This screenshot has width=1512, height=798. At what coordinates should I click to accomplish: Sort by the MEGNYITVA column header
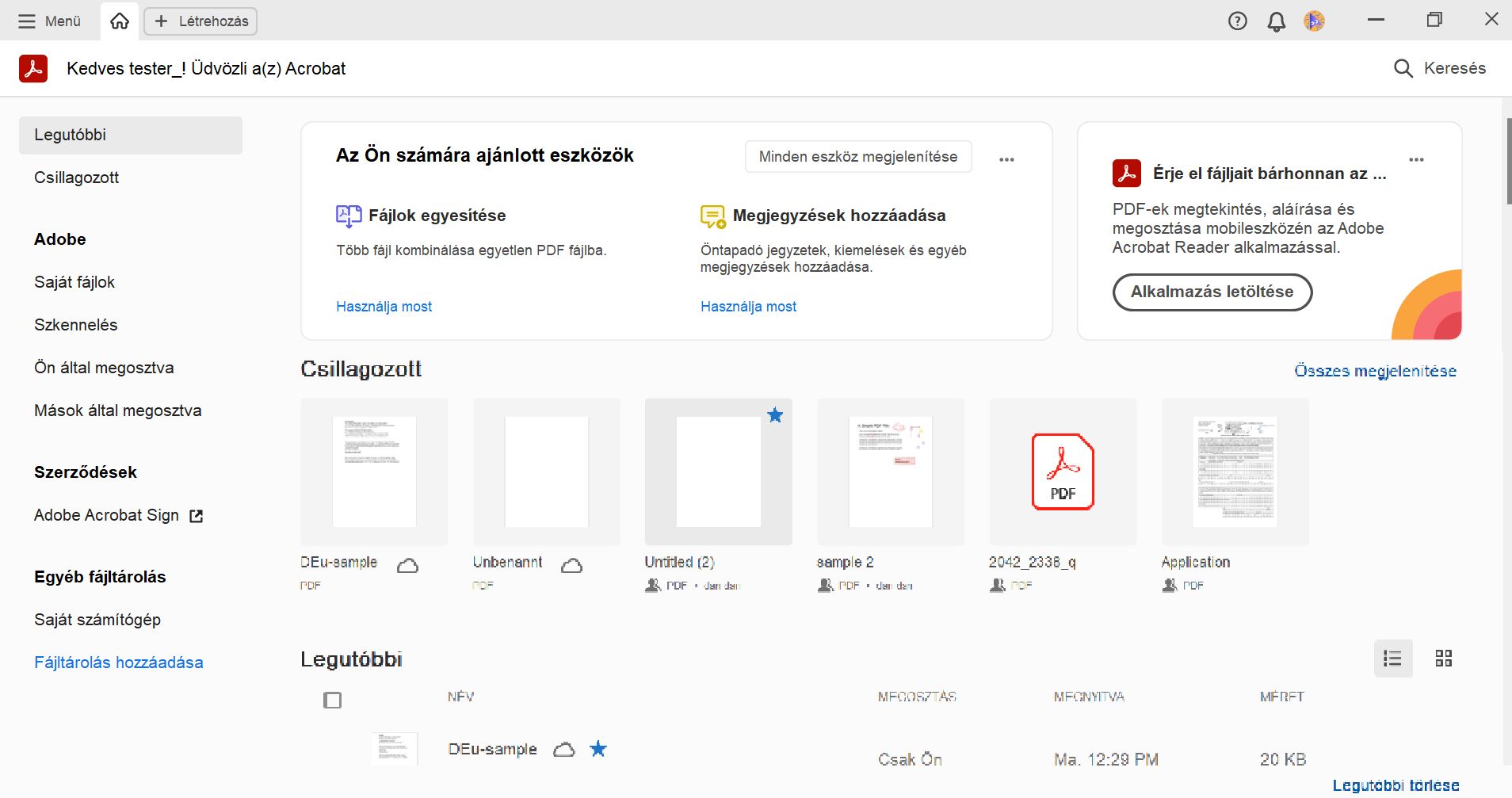tap(1089, 697)
